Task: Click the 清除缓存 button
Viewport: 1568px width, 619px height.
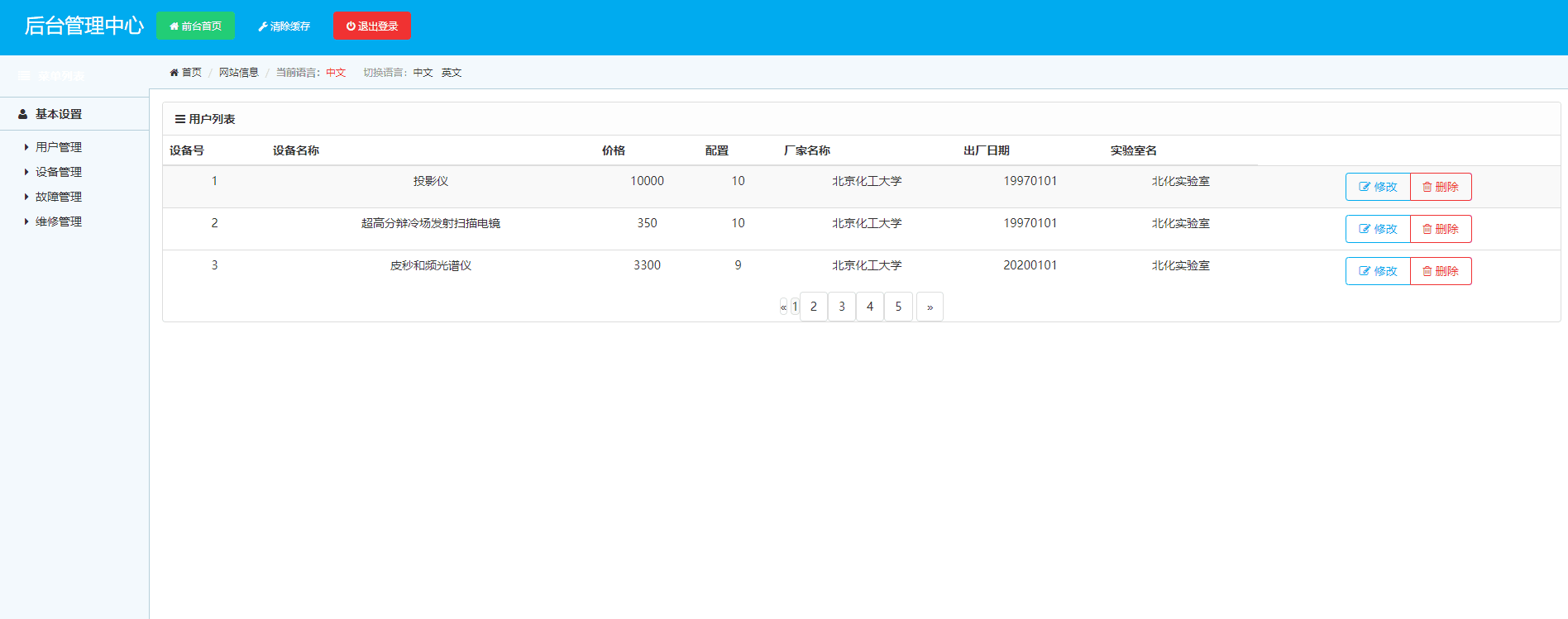Action: pyautogui.click(x=284, y=26)
